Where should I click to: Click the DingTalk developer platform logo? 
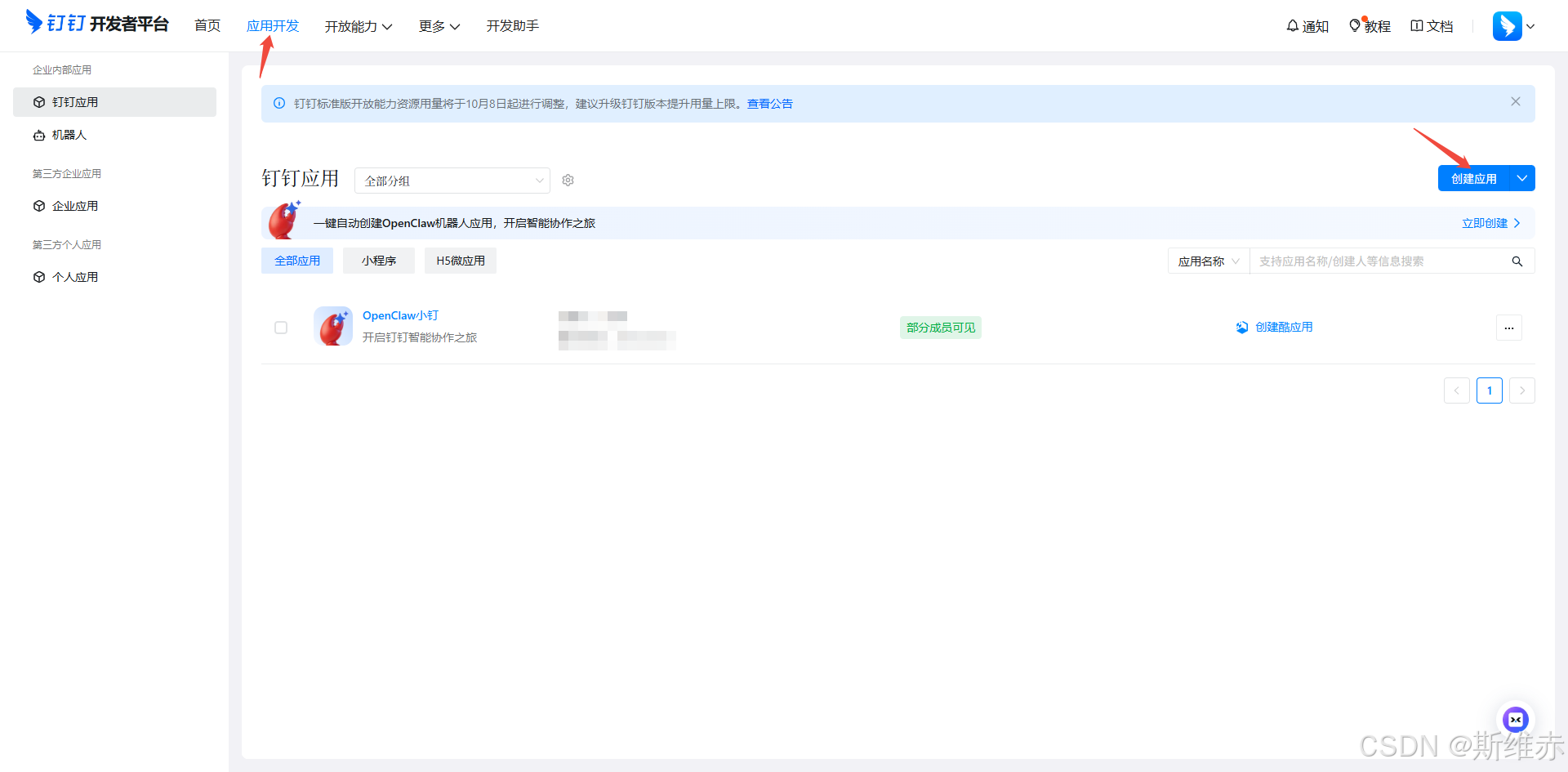tap(97, 23)
